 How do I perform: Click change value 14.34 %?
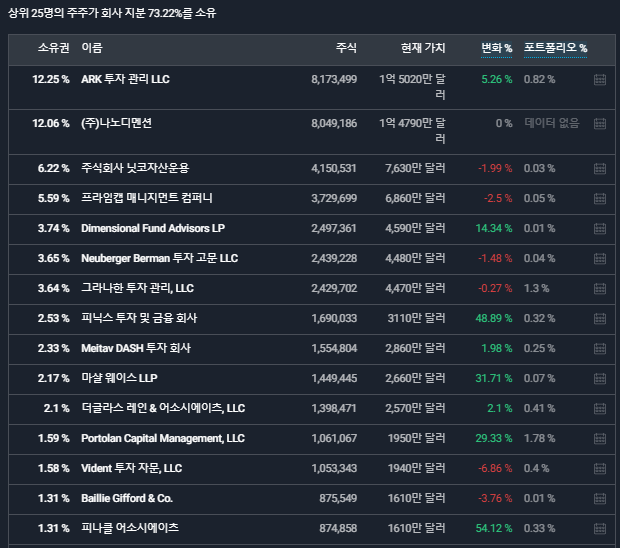[494, 228]
